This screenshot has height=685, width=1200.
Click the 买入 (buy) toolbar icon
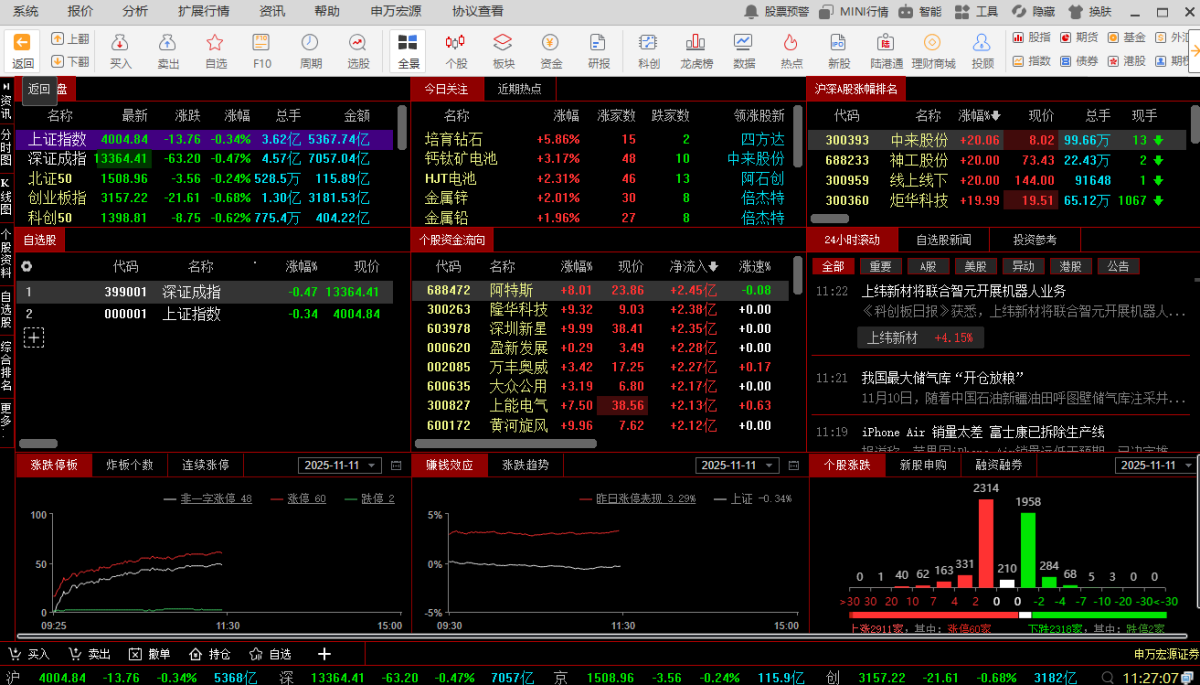[120, 50]
